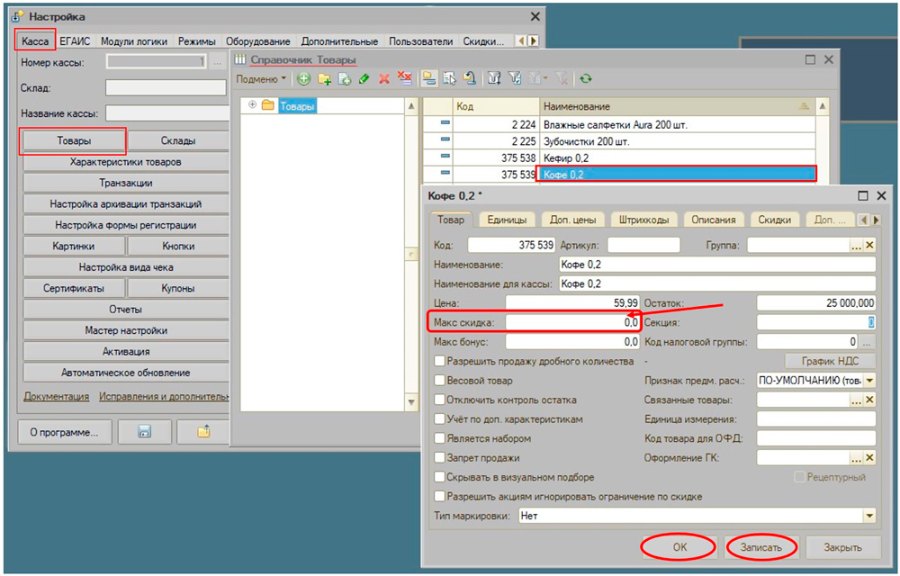Click the Цена input field
900x576 pixels.
pos(572,303)
